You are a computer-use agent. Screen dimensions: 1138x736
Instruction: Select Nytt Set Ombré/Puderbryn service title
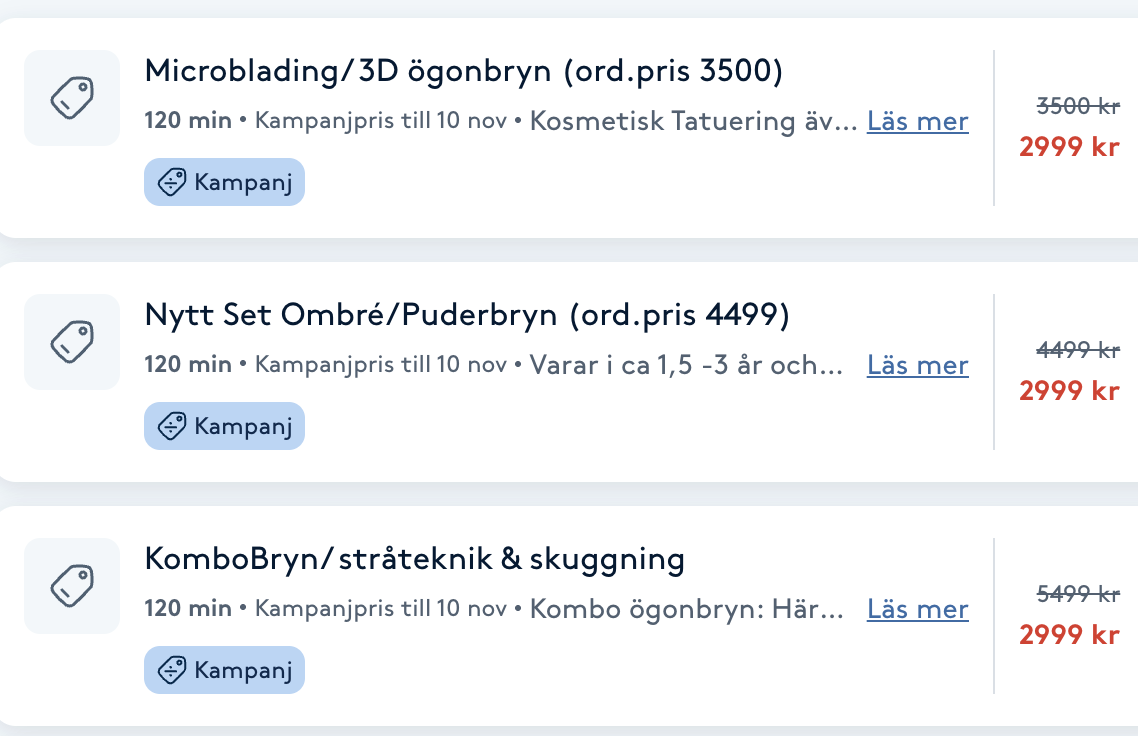[x=467, y=316]
